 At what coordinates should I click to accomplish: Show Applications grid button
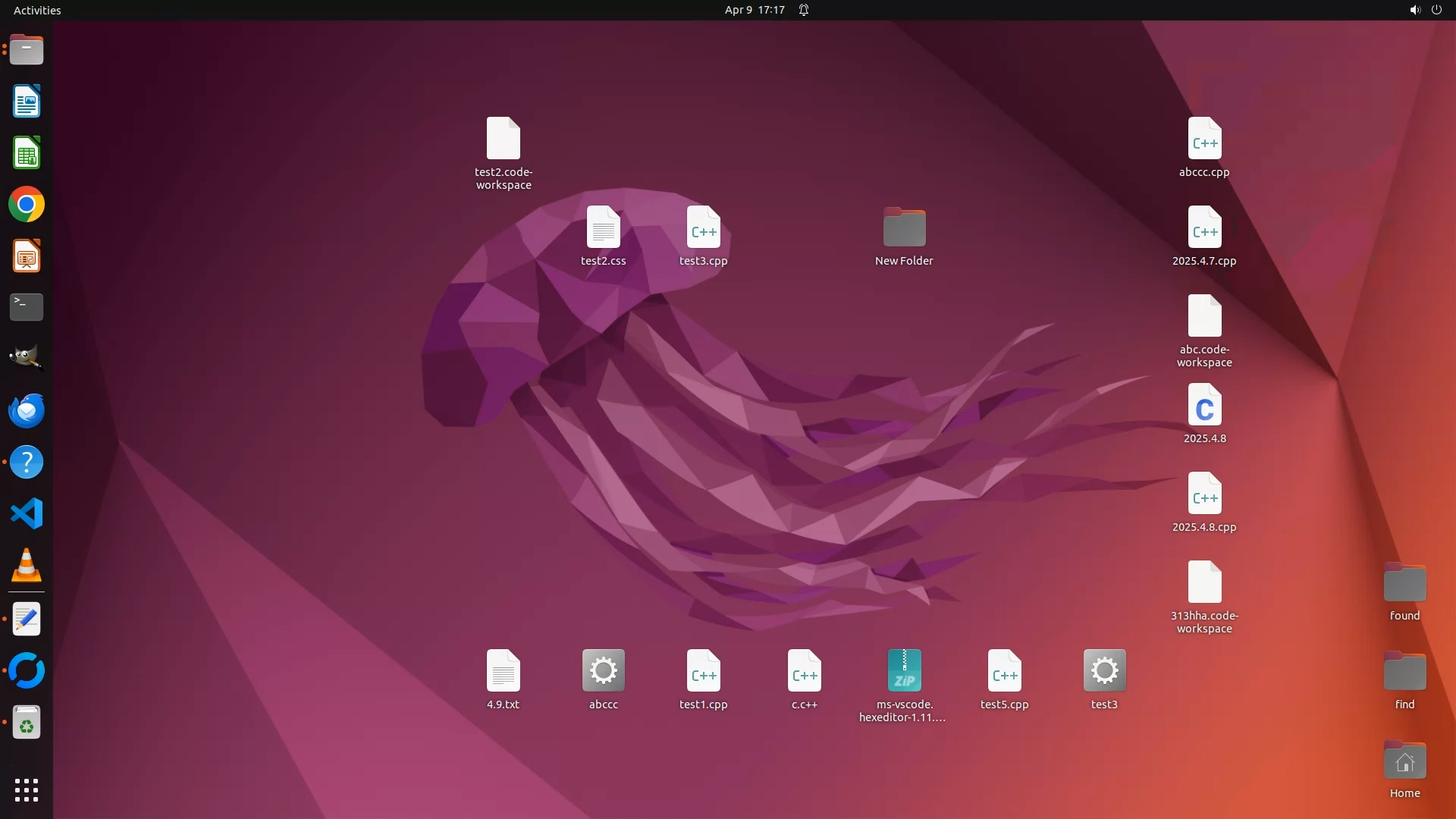coord(27,790)
